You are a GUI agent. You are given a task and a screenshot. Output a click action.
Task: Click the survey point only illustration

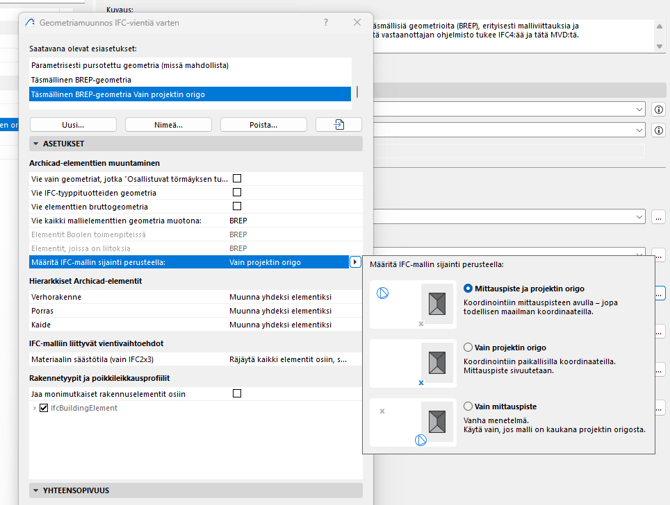tap(413, 421)
